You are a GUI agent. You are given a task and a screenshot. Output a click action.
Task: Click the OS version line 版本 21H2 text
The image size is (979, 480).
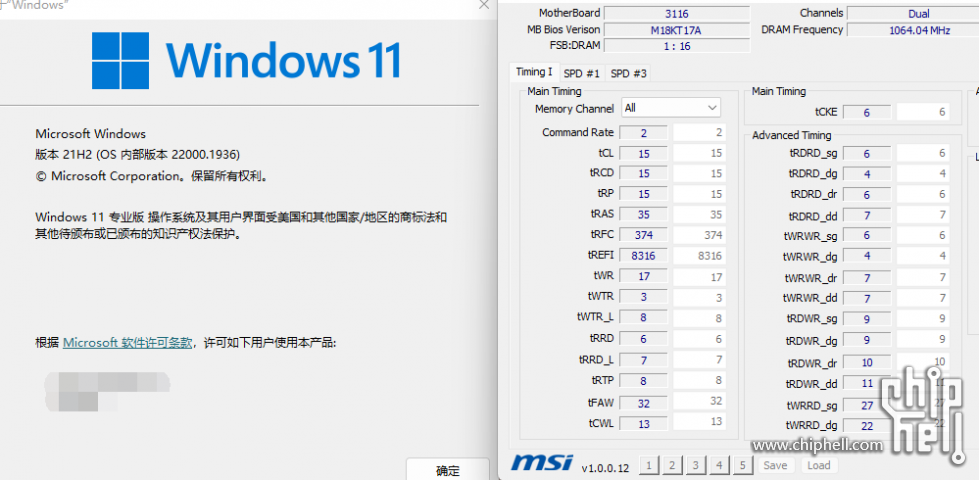(x=138, y=154)
